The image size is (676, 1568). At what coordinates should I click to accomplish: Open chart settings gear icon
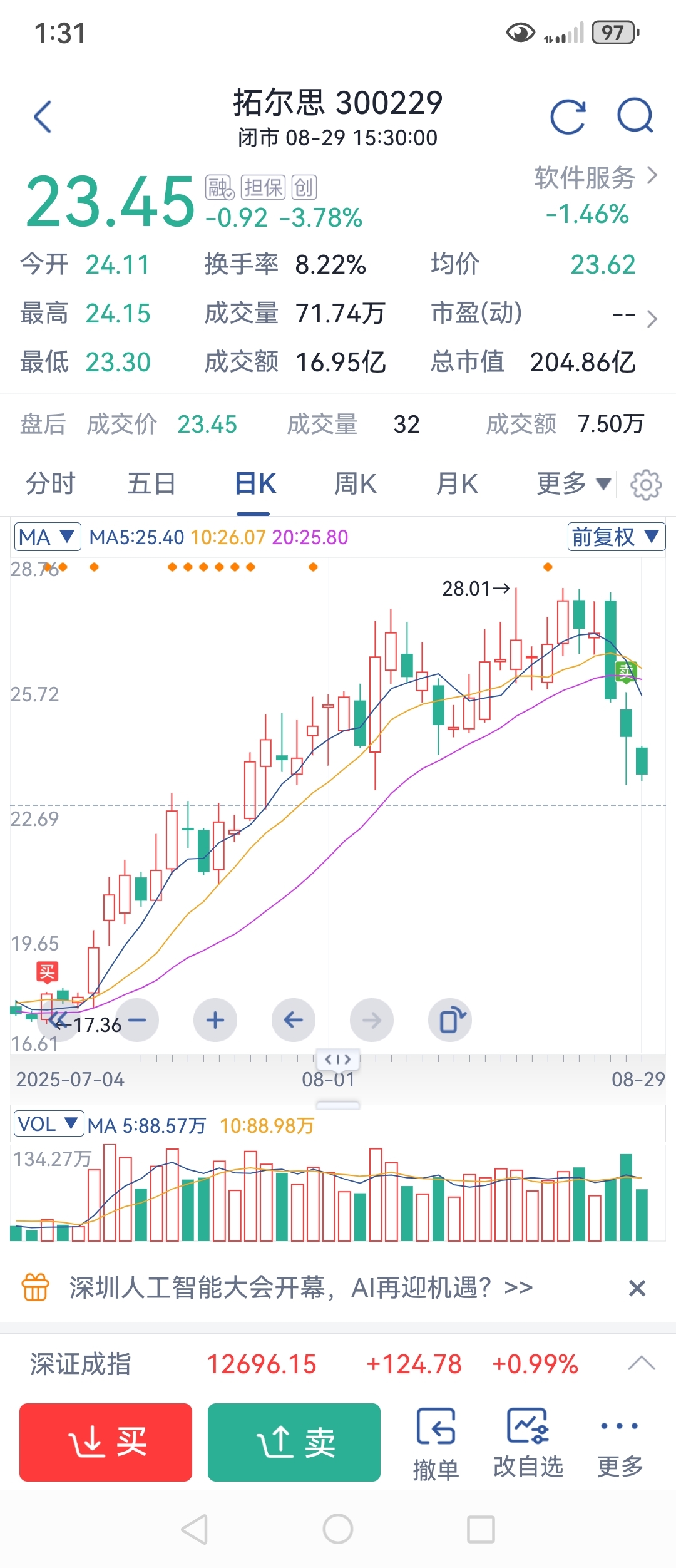point(645,485)
